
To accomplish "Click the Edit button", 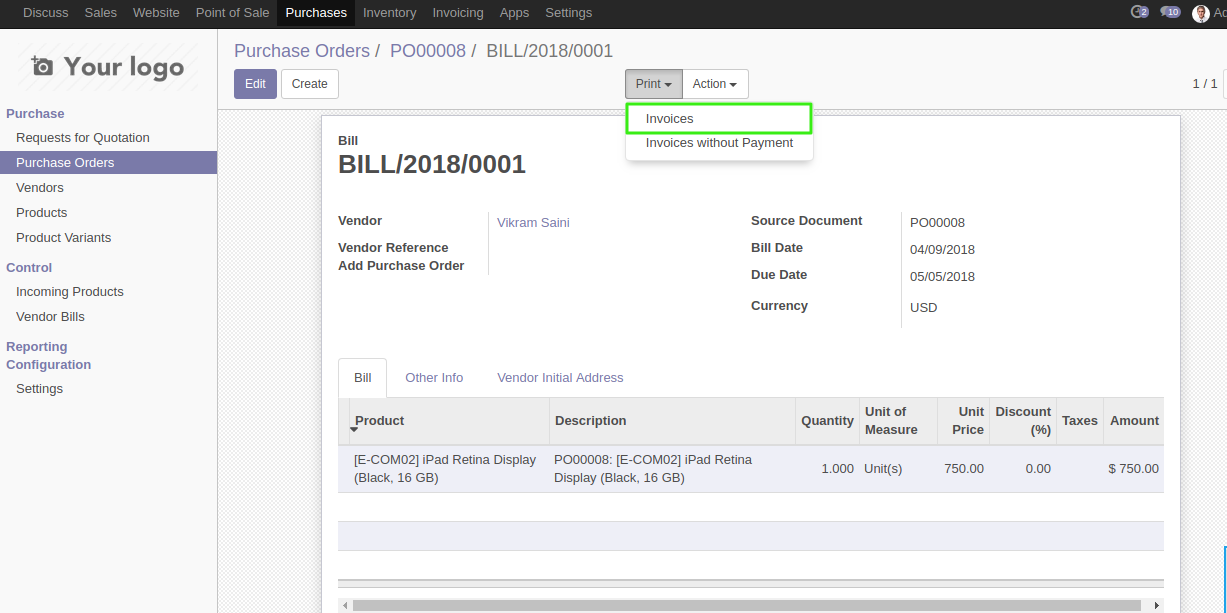I will [255, 84].
